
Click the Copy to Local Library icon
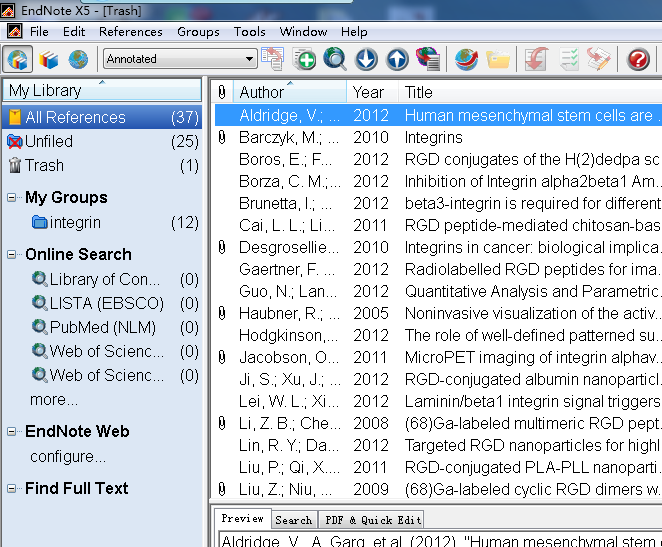[273, 59]
